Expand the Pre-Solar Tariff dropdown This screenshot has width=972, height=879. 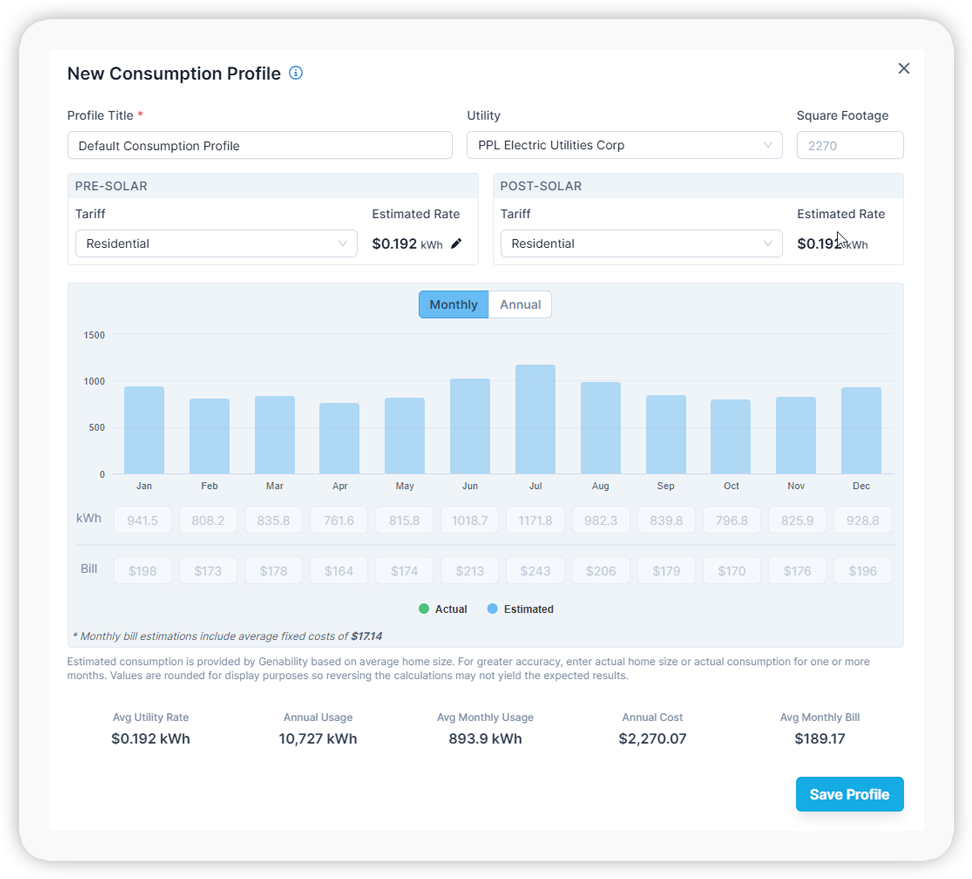click(216, 242)
